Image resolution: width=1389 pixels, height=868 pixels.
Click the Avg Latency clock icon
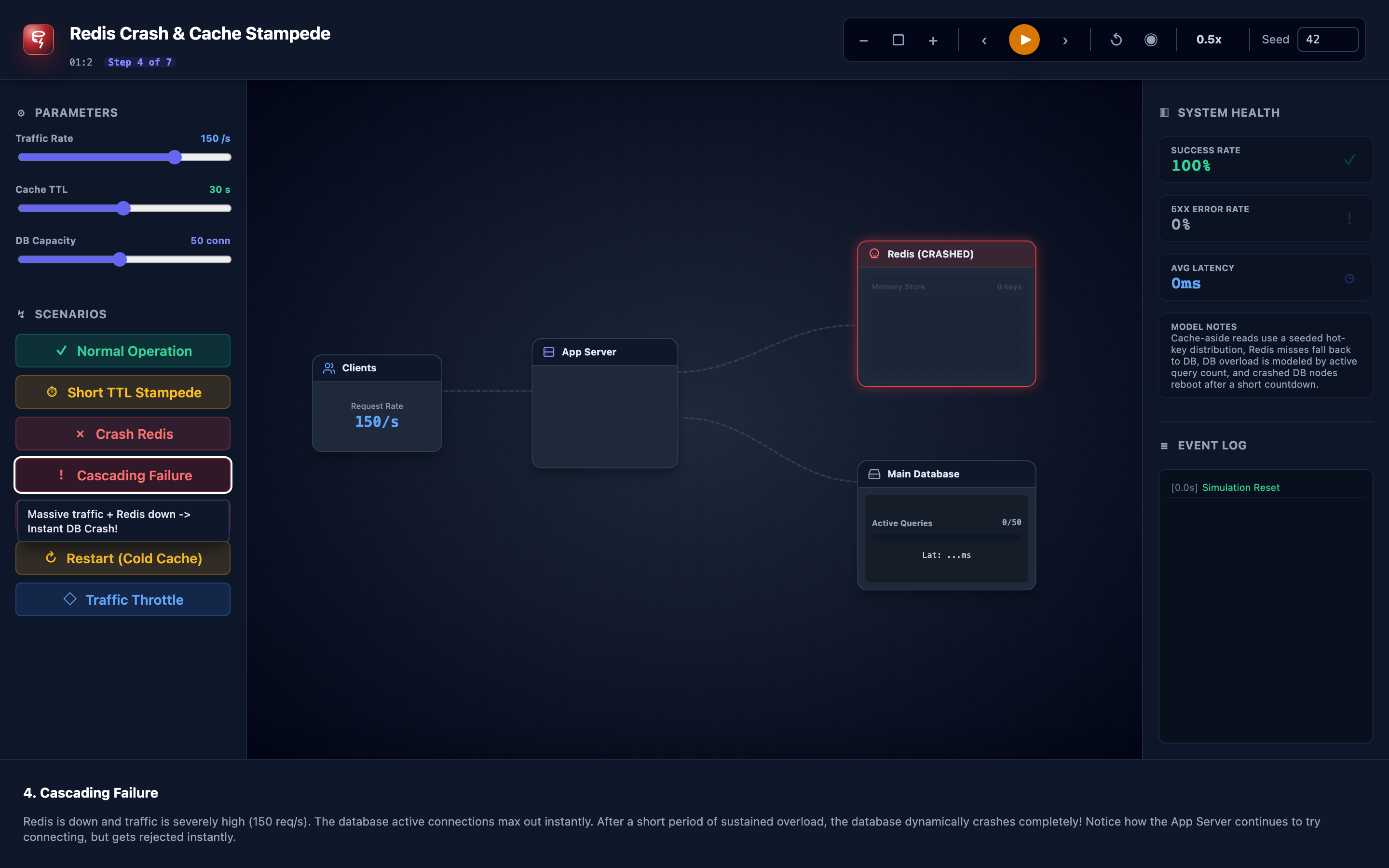1349,278
